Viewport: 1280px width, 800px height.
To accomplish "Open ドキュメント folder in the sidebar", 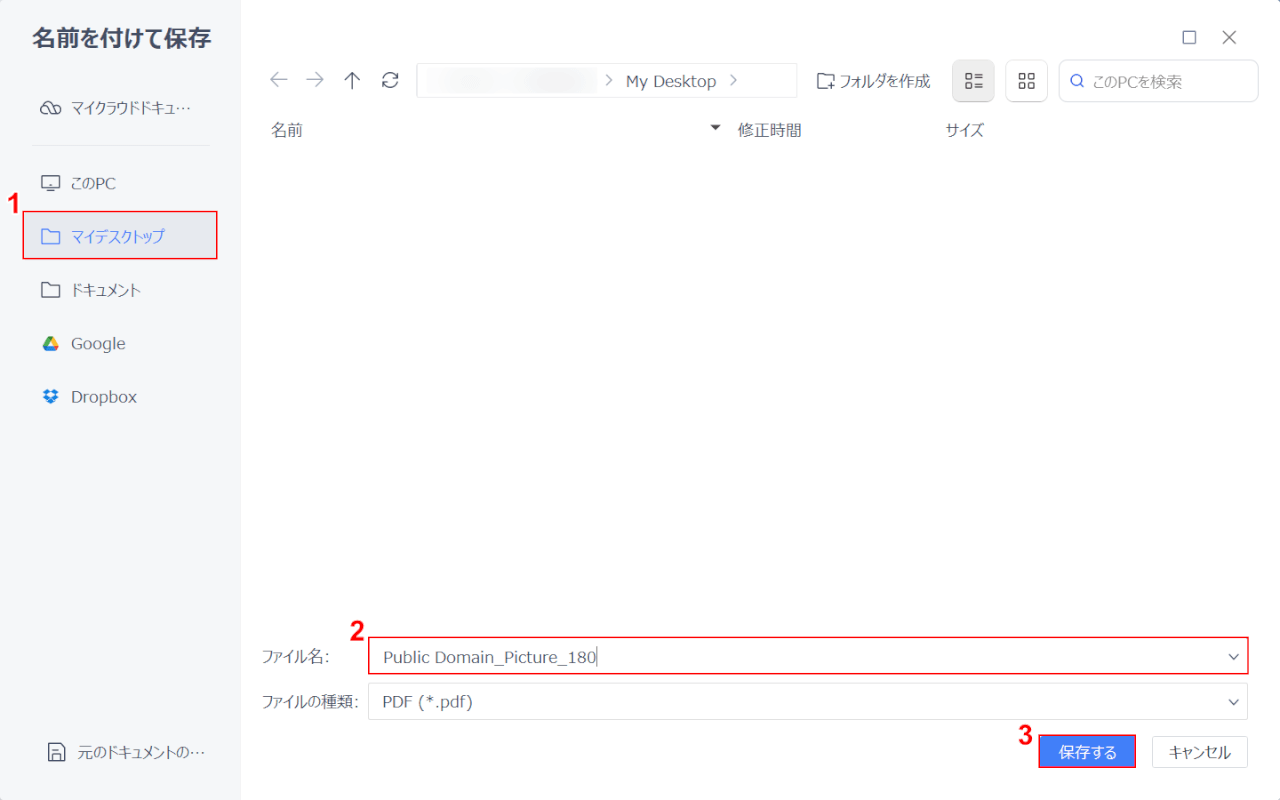I will (x=120, y=290).
